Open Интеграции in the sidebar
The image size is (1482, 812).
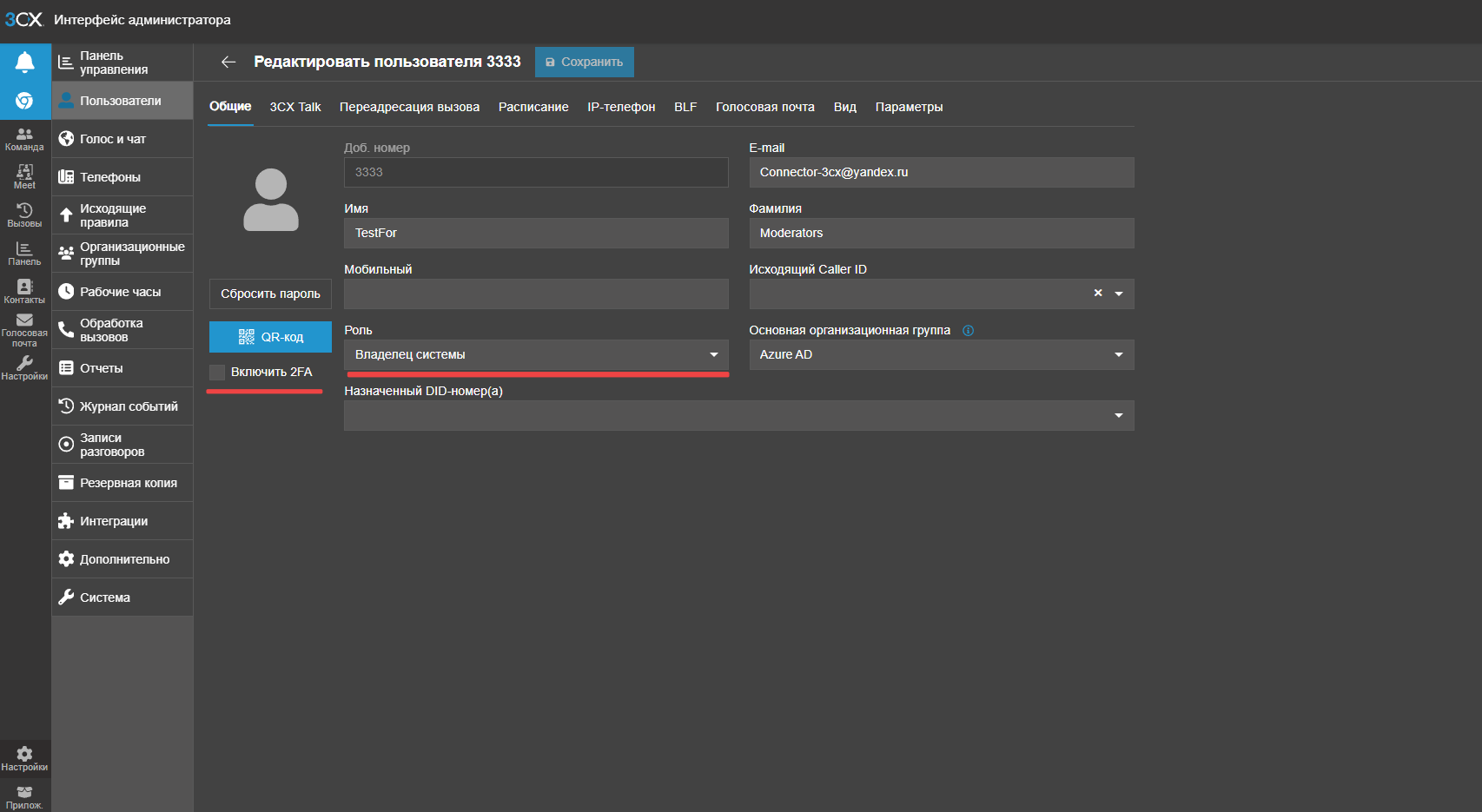tap(122, 521)
